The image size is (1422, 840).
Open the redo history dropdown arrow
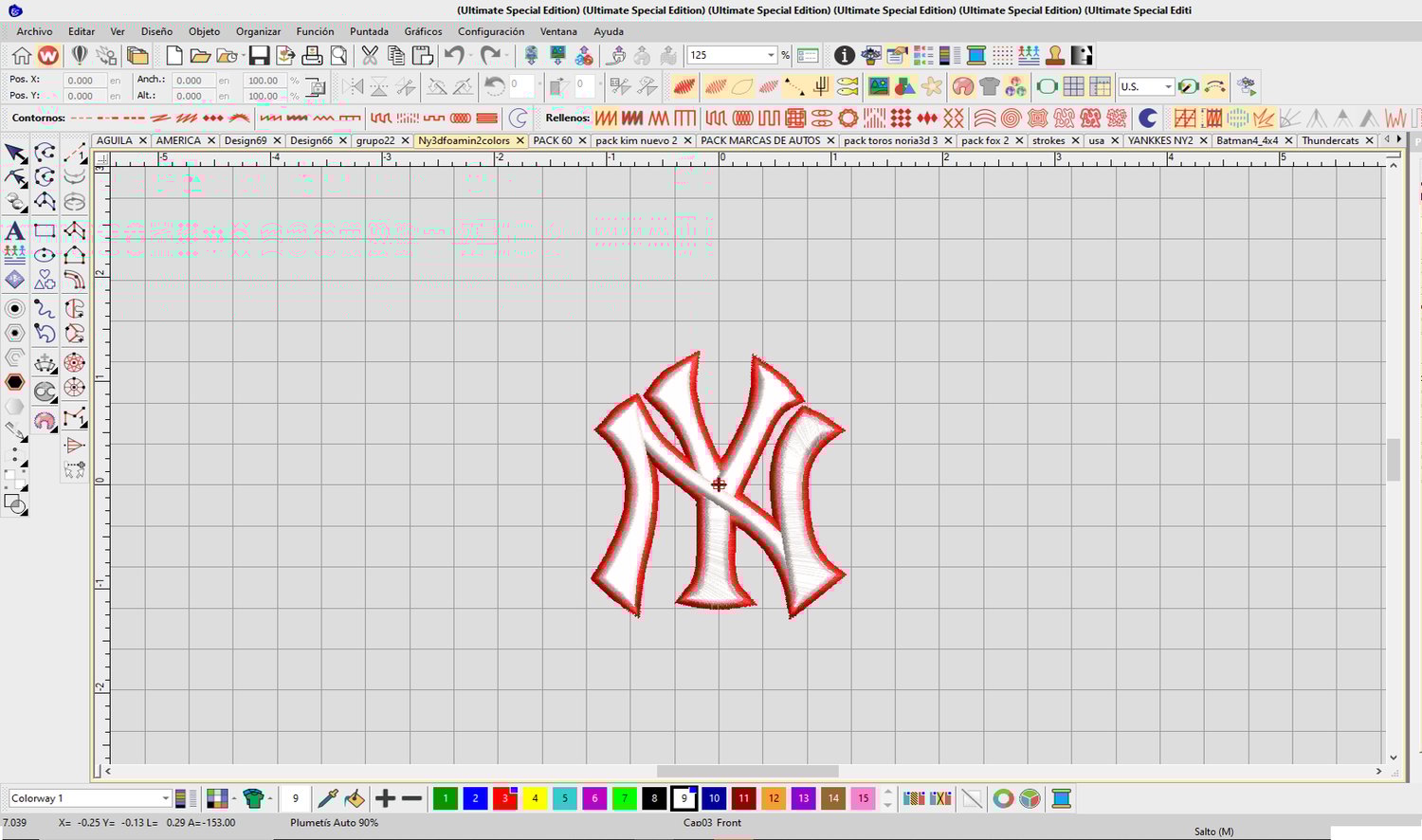(505, 55)
